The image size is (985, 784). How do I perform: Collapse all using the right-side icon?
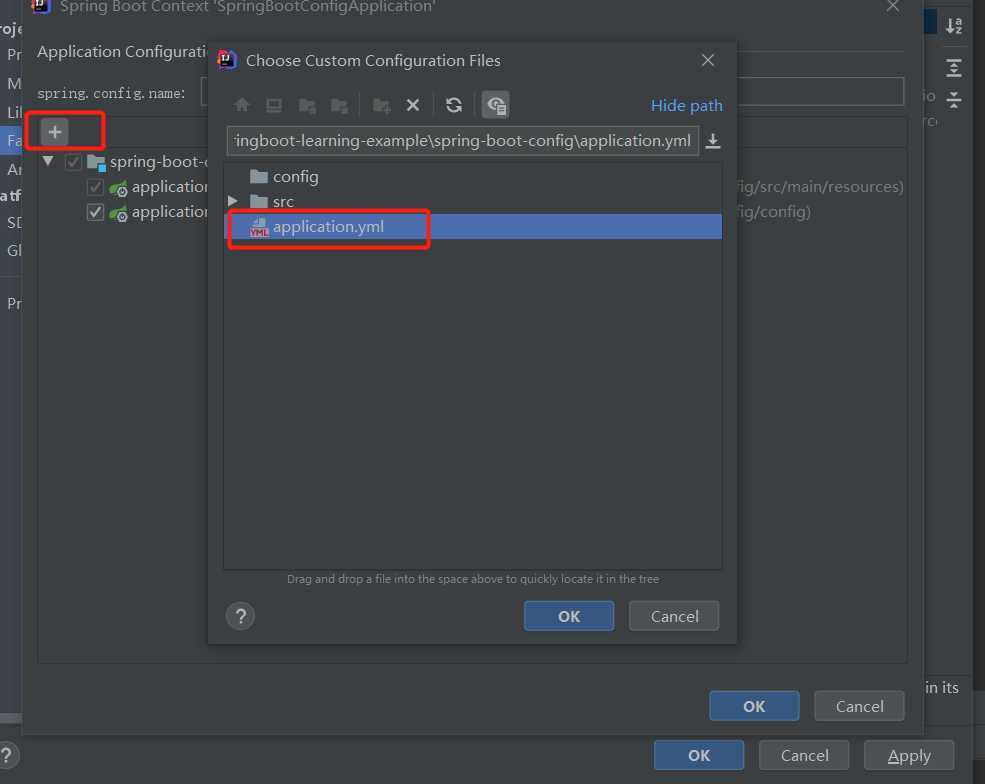954,99
